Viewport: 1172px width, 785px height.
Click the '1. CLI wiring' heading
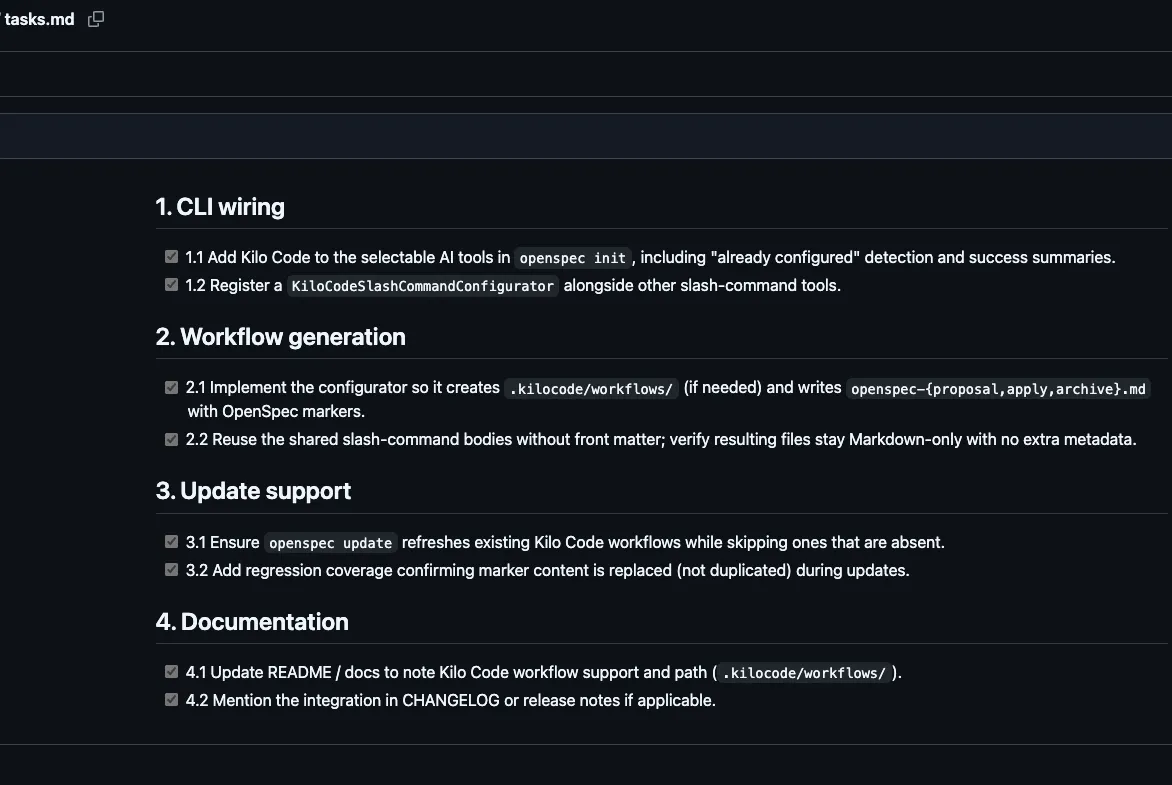point(220,207)
